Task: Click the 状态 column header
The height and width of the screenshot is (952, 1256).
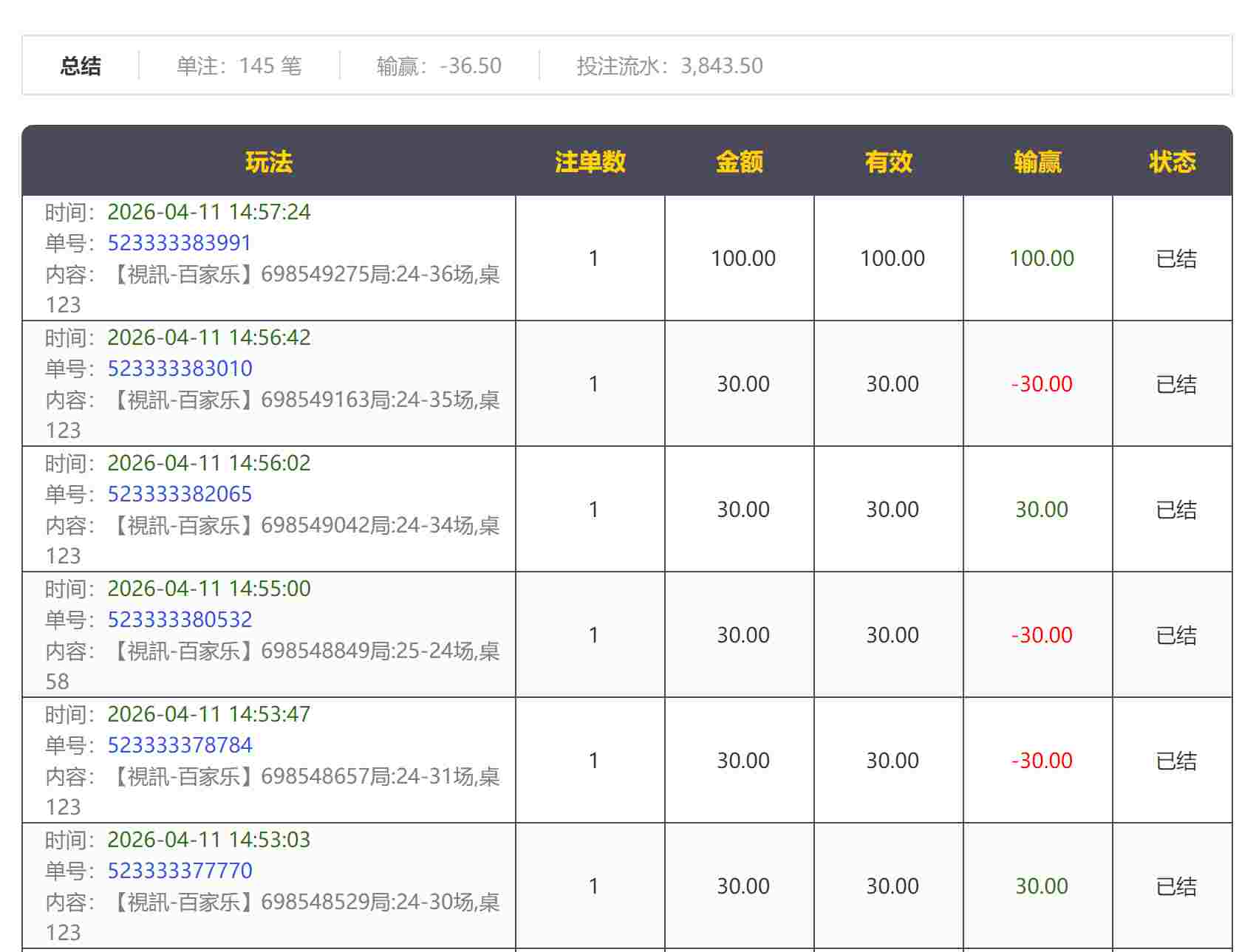Action: [x=1173, y=162]
